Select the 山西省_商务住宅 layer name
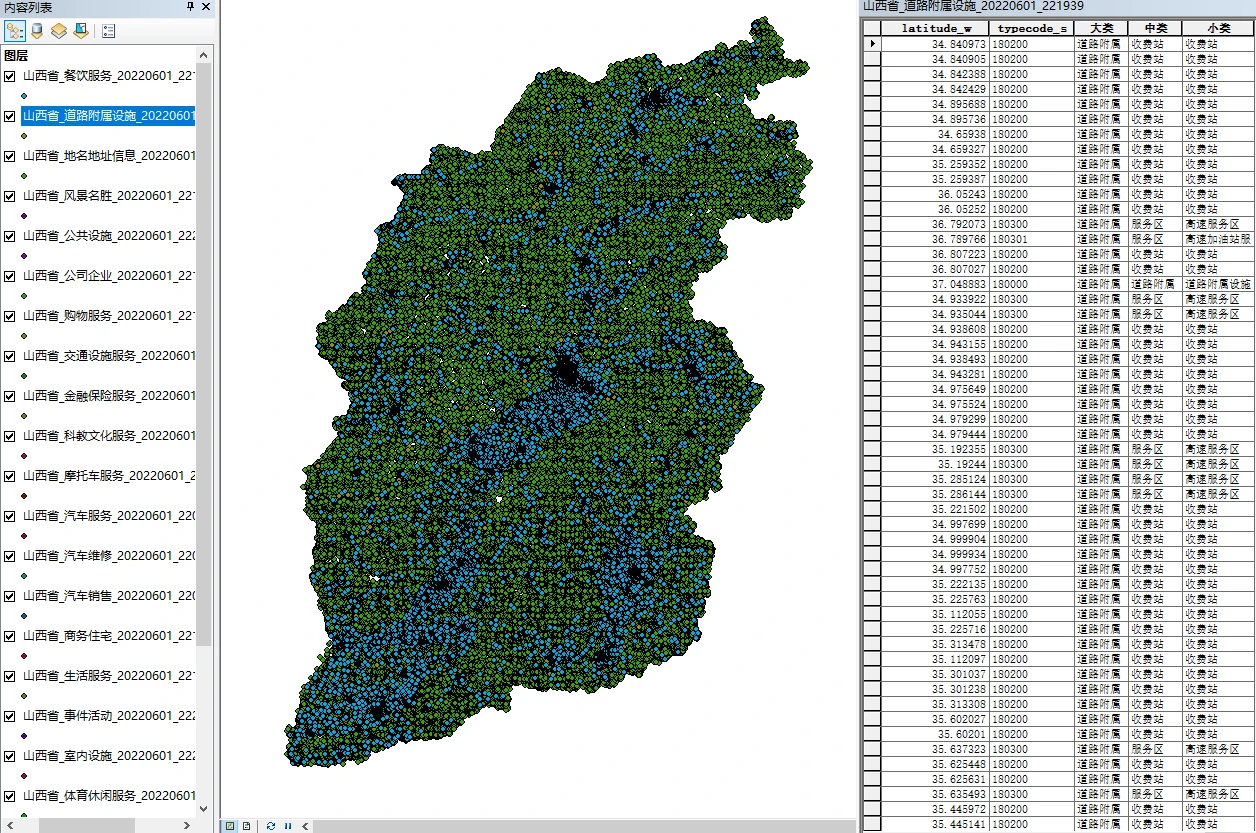The height and width of the screenshot is (833, 1256). [x=109, y=636]
